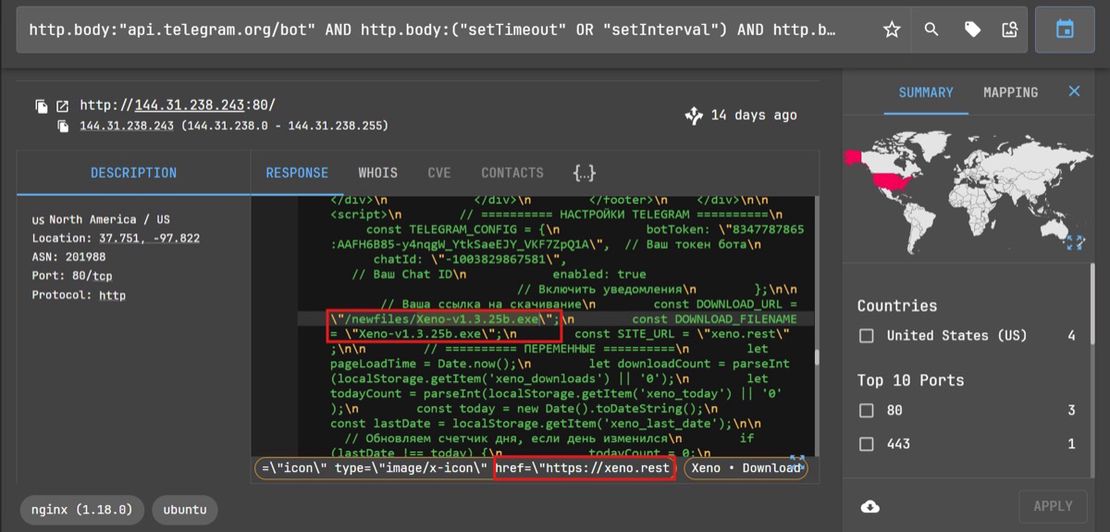Check the United States (US) filter

point(866,335)
